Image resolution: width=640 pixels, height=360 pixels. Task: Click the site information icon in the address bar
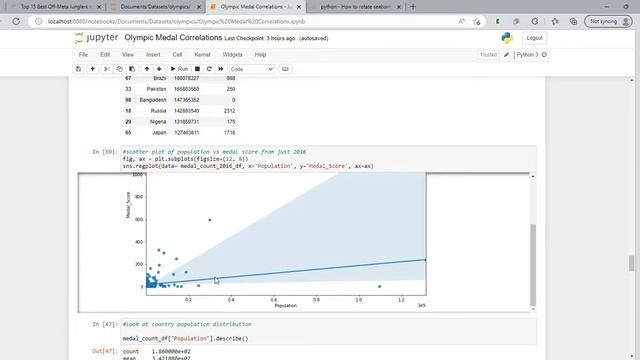[x=38, y=22]
